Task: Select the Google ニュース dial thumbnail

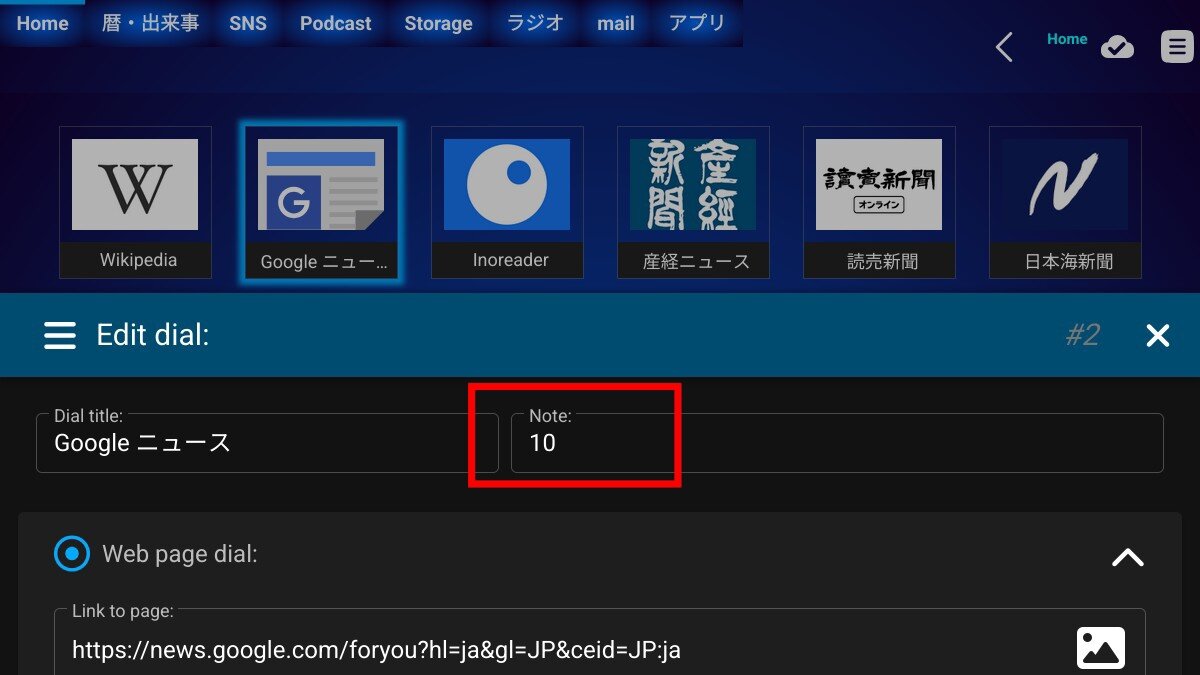Action: coord(321,202)
